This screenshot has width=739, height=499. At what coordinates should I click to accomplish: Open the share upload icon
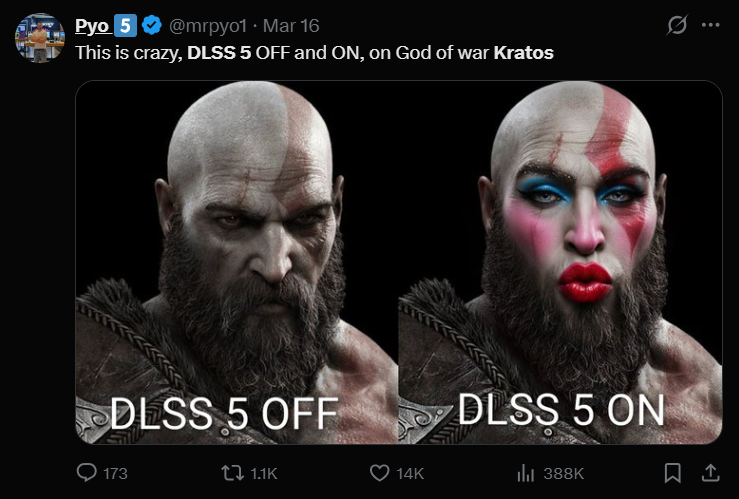[710, 473]
